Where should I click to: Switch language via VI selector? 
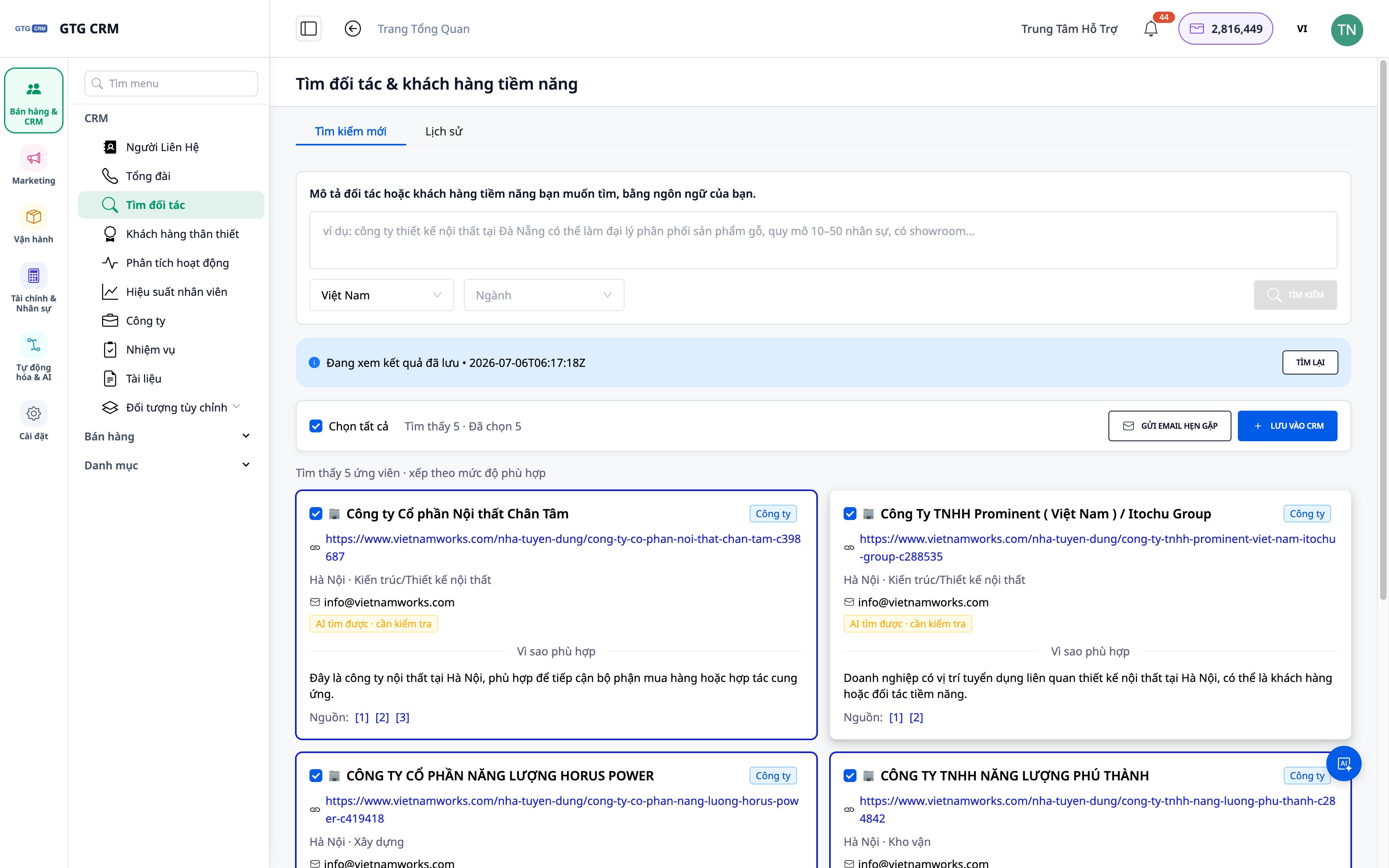[x=1302, y=29]
